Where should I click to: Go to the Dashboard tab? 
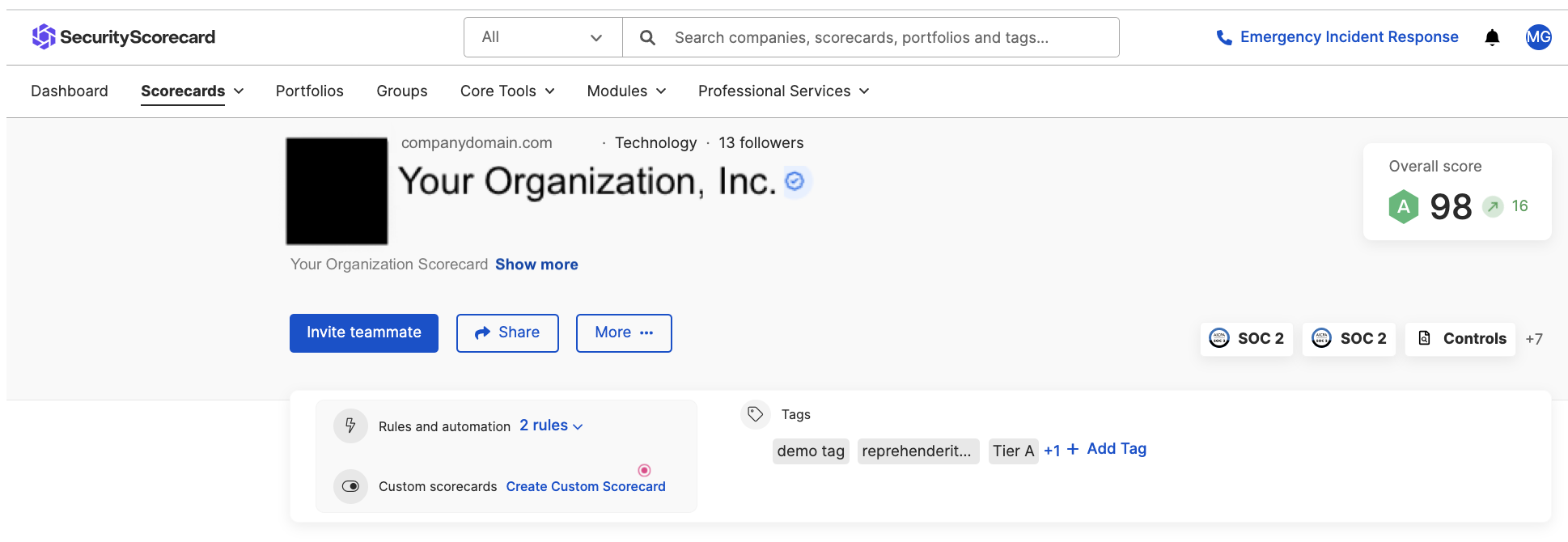click(x=70, y=91)
